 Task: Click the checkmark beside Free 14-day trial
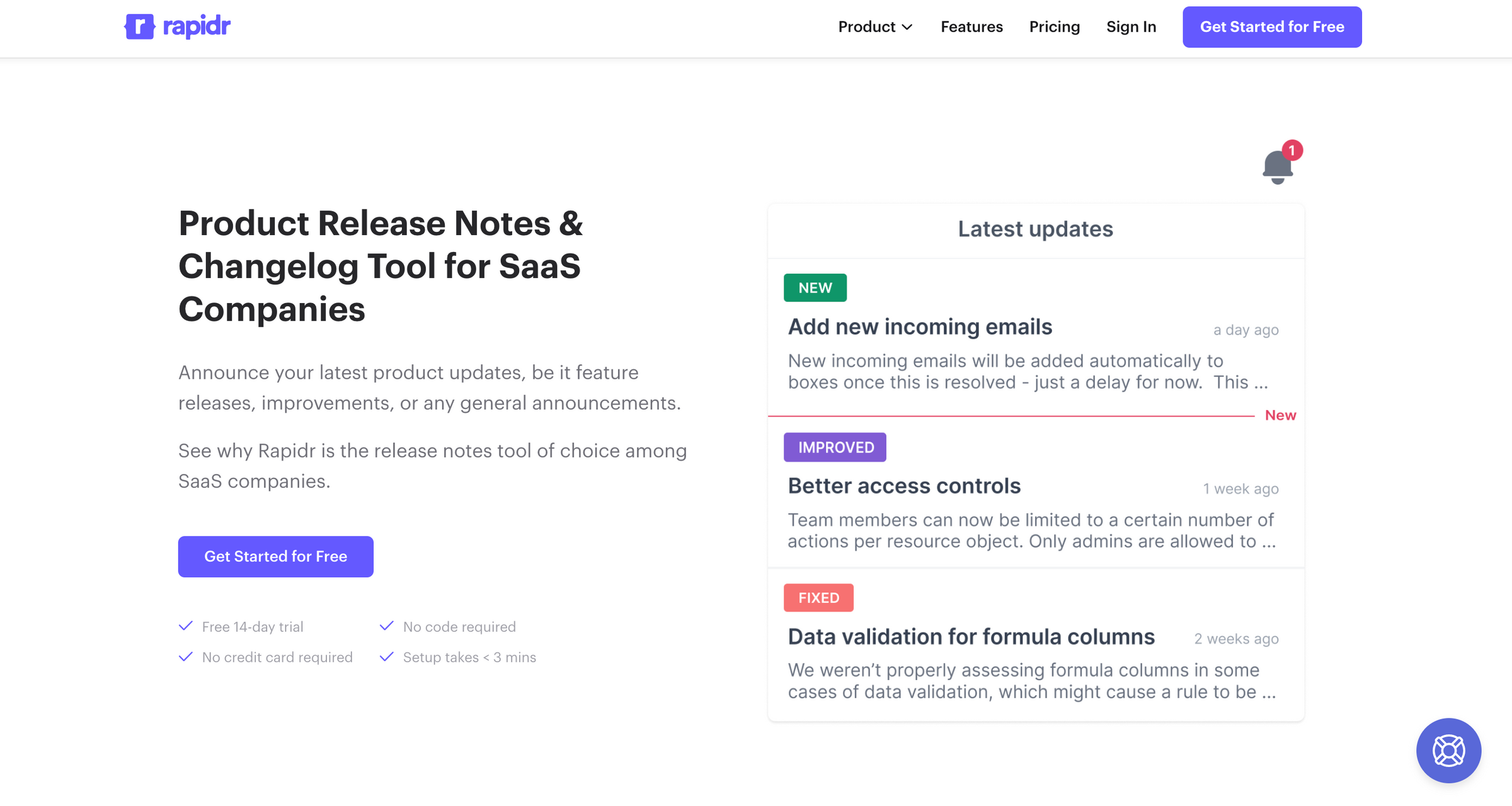click(x=186, y=626)
